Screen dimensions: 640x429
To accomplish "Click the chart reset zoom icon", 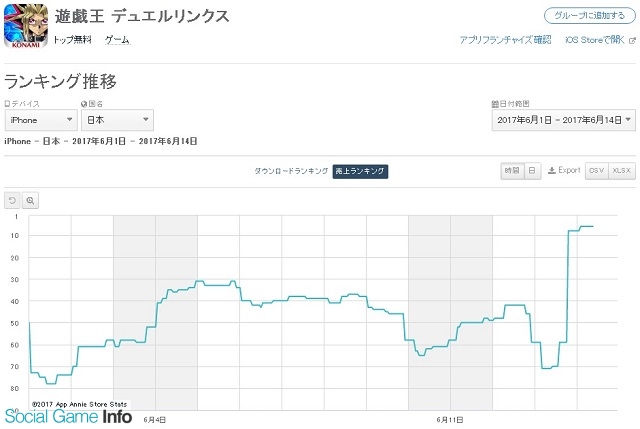I will click(x=12, y=200).
